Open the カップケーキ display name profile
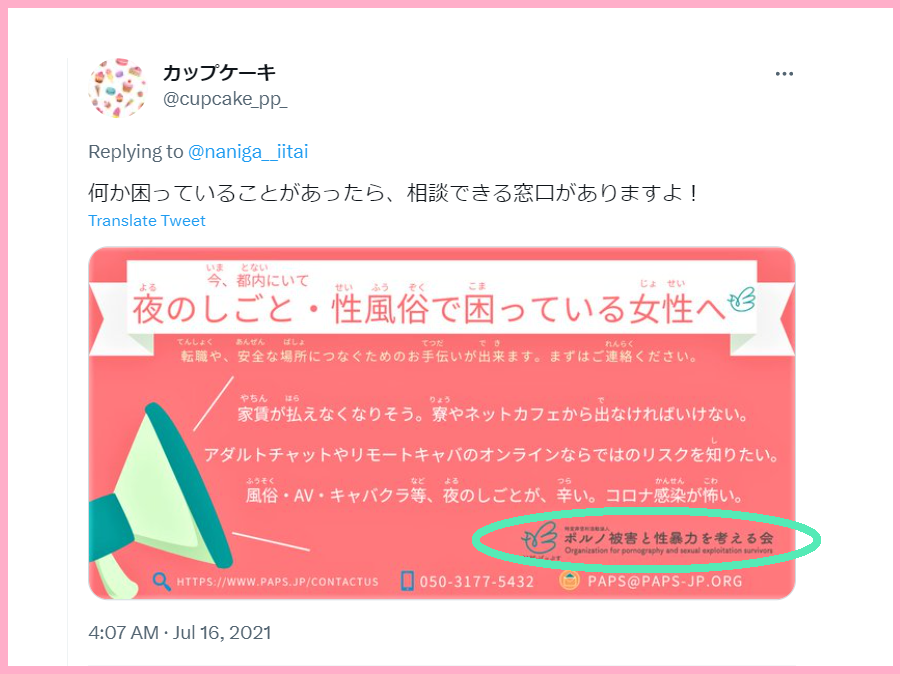Viewport: 900px width, 674px height. pyautogui.click(x=219, y=72)
